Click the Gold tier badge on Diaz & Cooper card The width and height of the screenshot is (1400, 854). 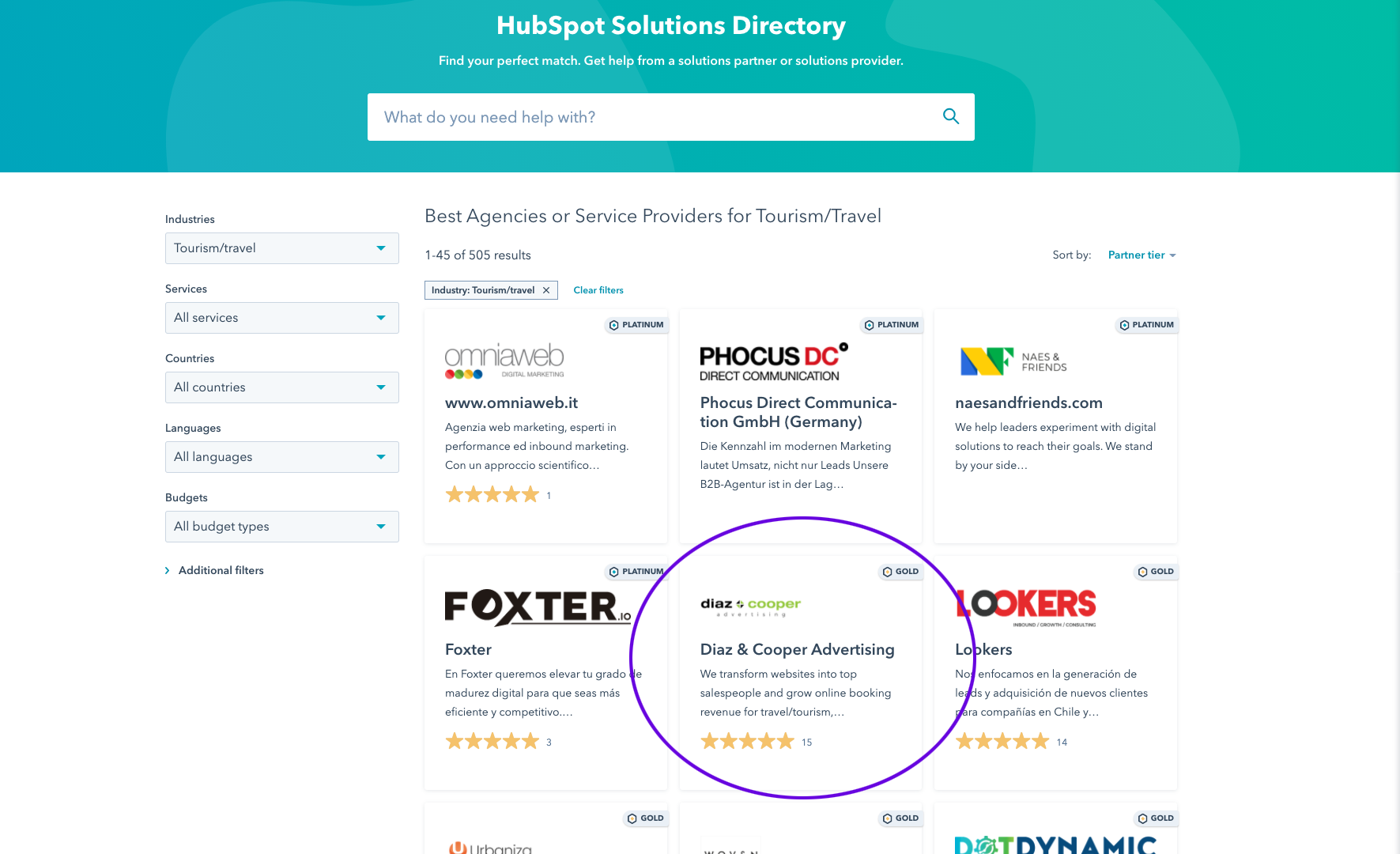point(900,571)
